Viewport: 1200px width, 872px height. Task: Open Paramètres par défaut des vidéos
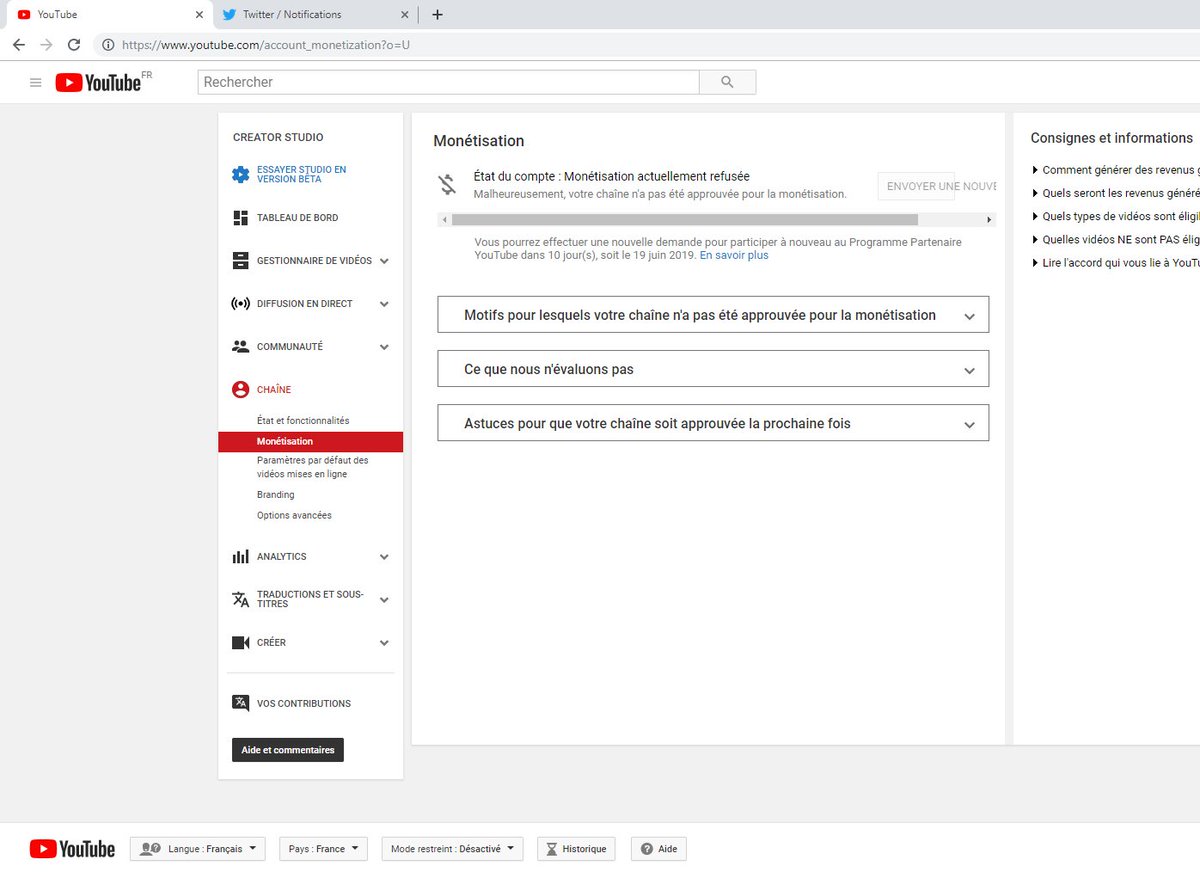point(313,467)
